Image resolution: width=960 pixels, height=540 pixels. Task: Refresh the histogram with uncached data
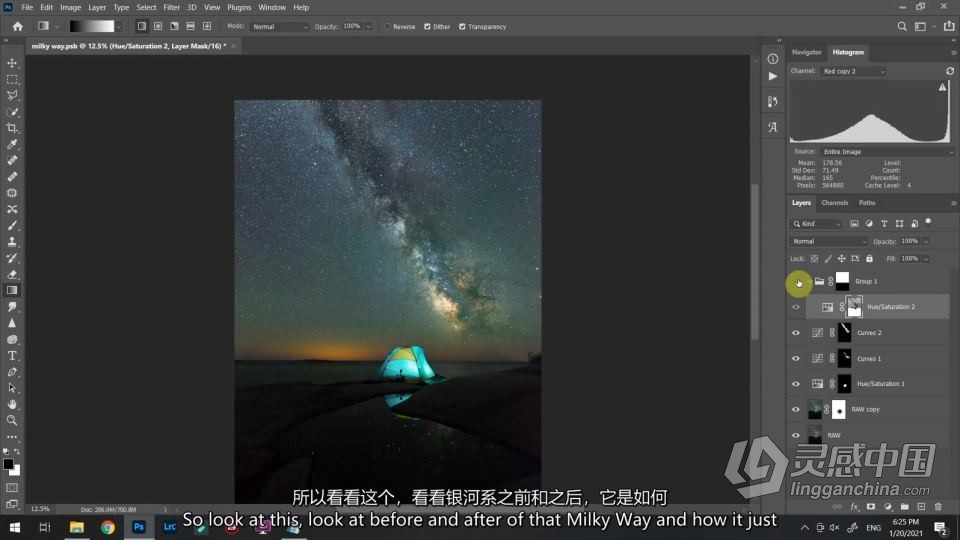(x=950, y=71)
